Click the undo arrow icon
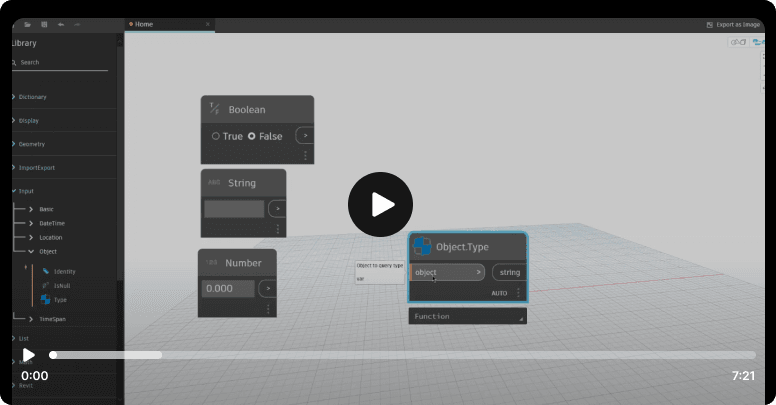Image resolution: width=776 pixels, height=405 pixels. [x=61, y=24]
